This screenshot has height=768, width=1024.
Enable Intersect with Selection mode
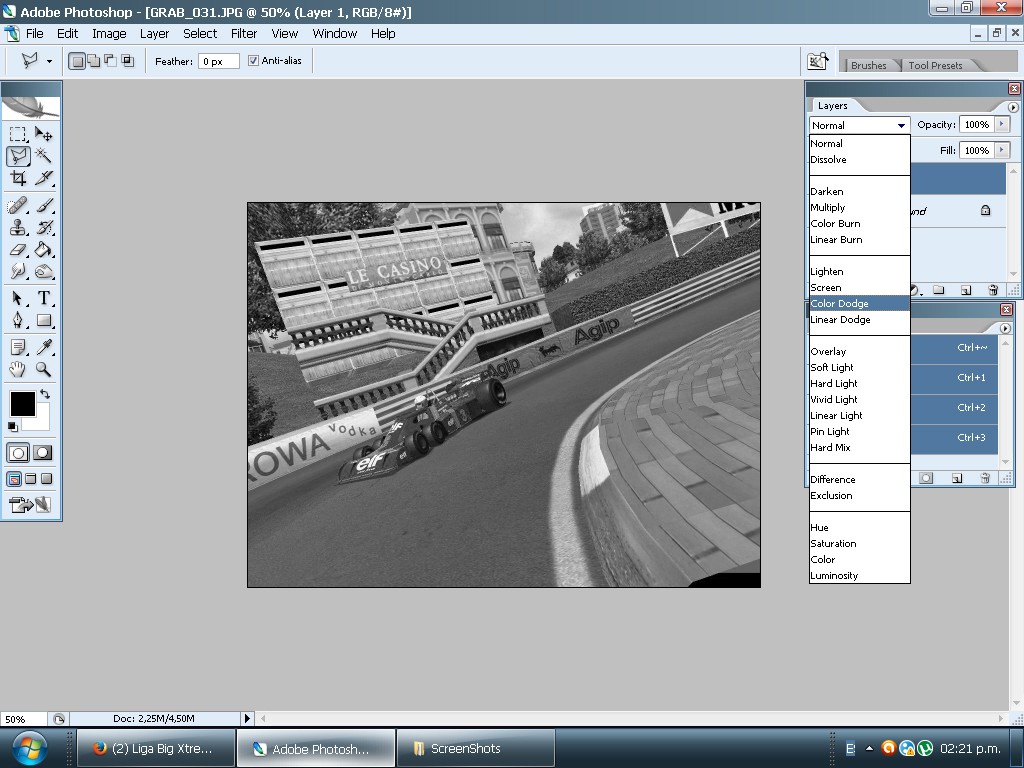(x=127, y=61)
